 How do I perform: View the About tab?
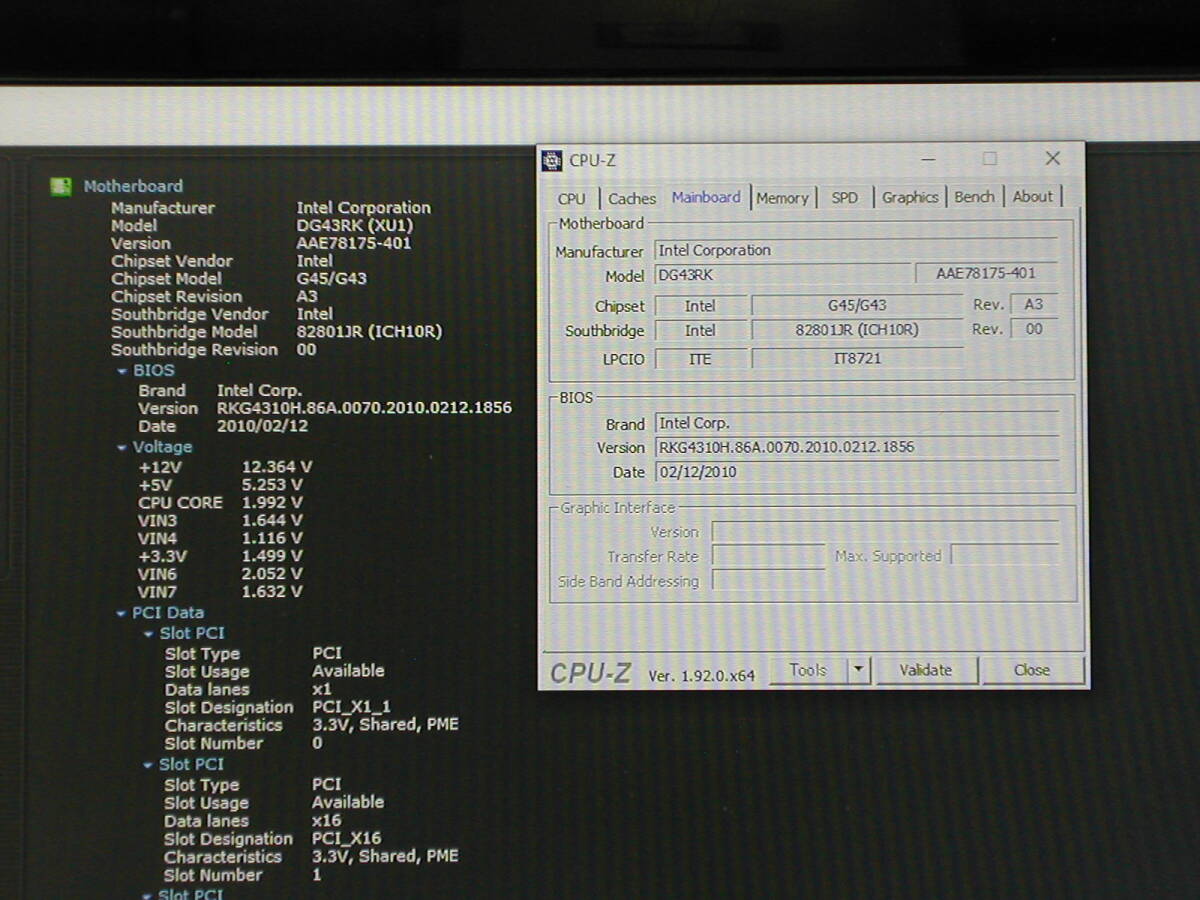[x=1032, y=197]
